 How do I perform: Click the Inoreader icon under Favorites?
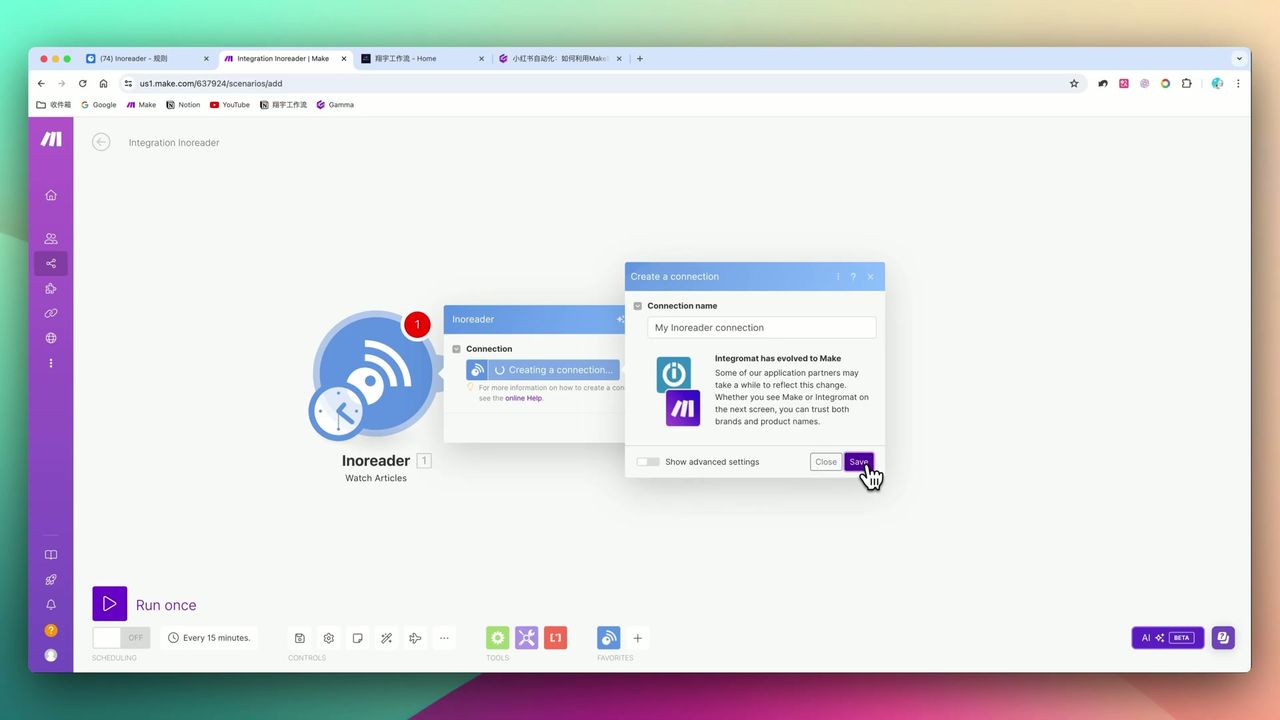pyautogui.click(x=608, y=637)
